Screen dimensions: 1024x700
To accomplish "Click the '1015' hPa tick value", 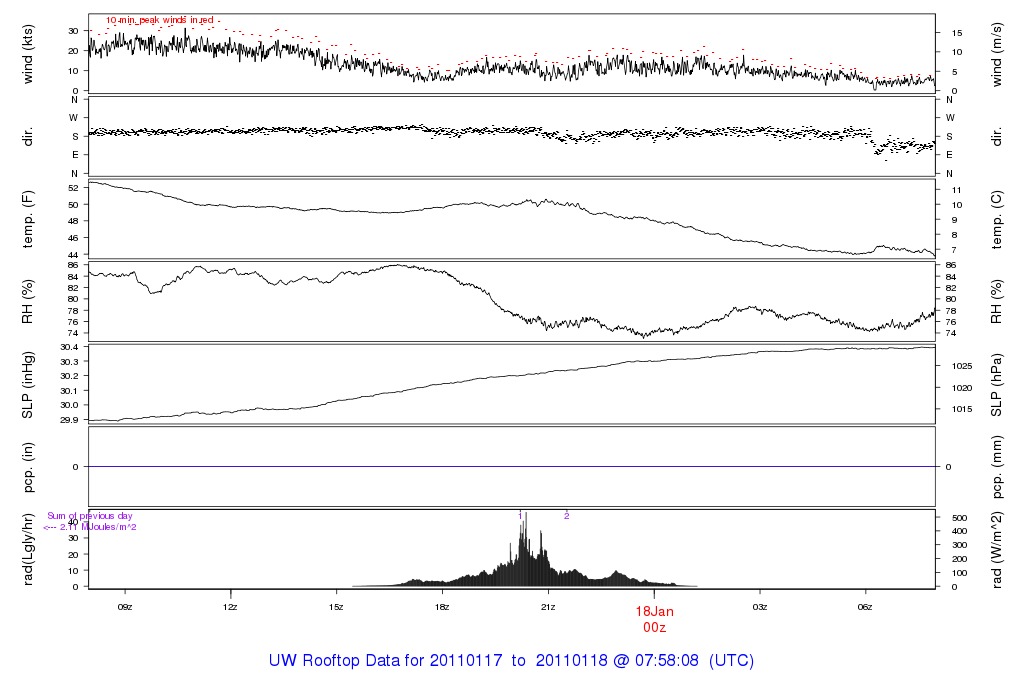I will pos(961,409).
